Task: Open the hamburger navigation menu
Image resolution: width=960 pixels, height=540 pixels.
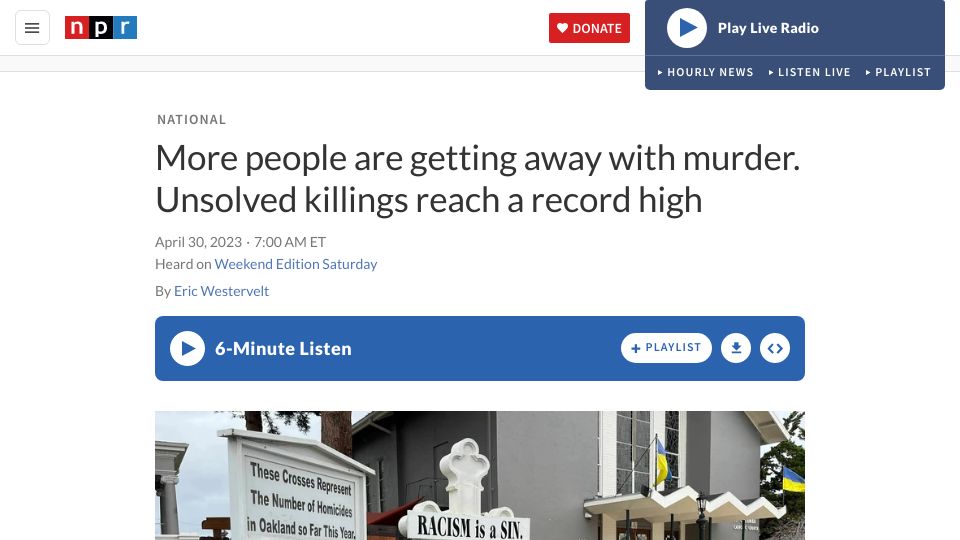Action: point(32,28)
